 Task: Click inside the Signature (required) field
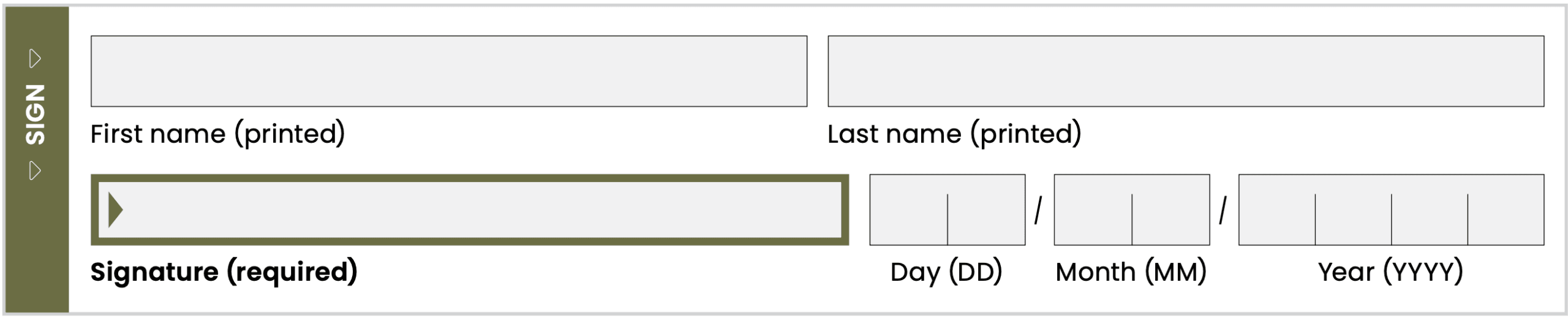469,210
